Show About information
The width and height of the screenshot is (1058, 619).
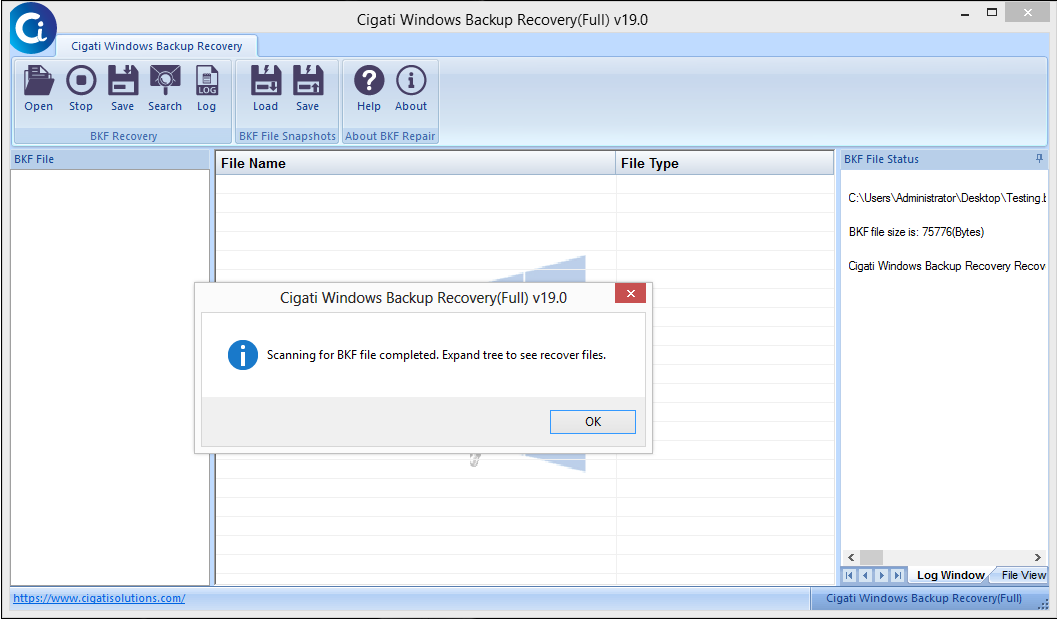[411, 88]
